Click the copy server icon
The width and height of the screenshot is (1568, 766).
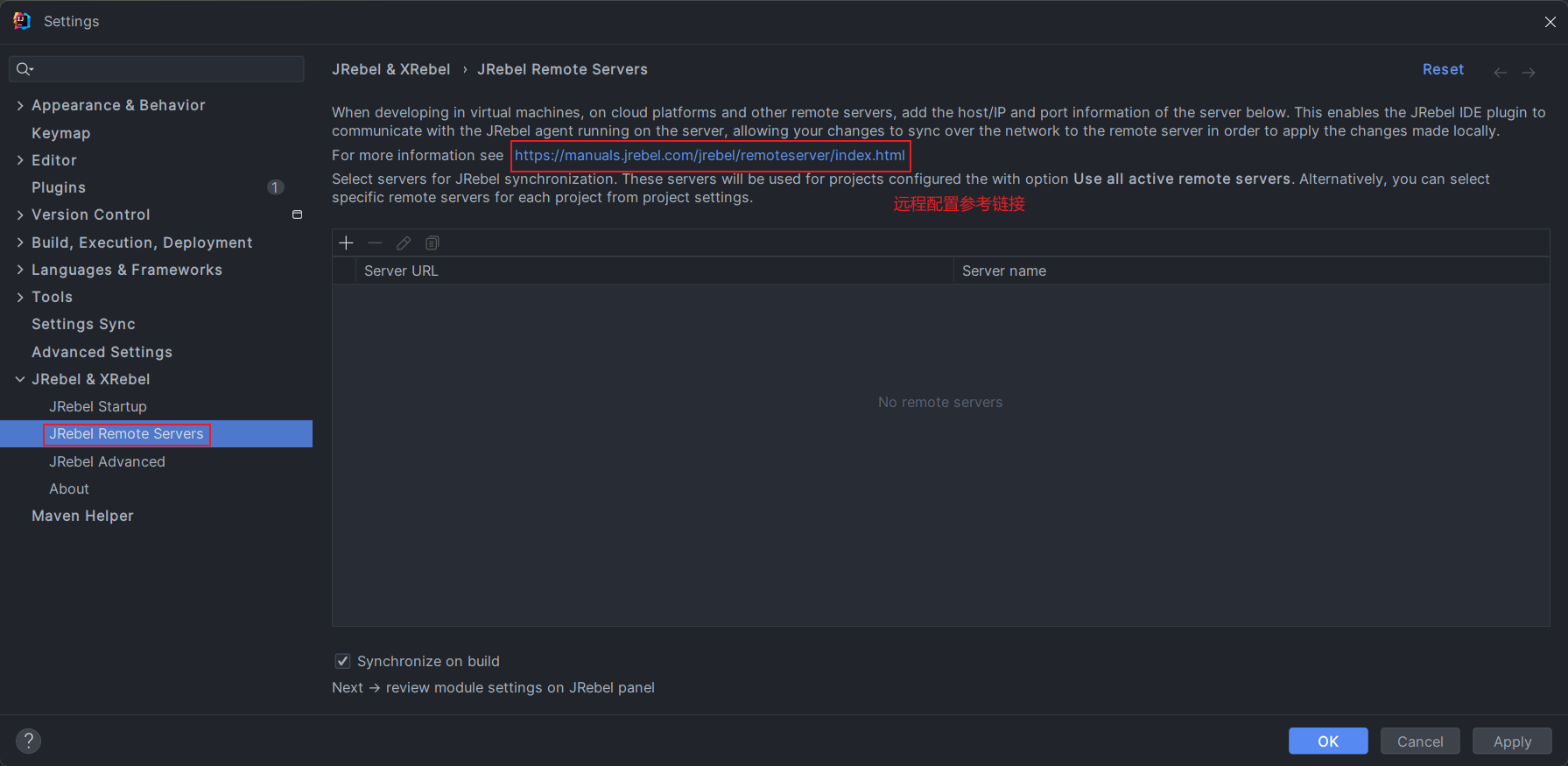tap(432, 243)
